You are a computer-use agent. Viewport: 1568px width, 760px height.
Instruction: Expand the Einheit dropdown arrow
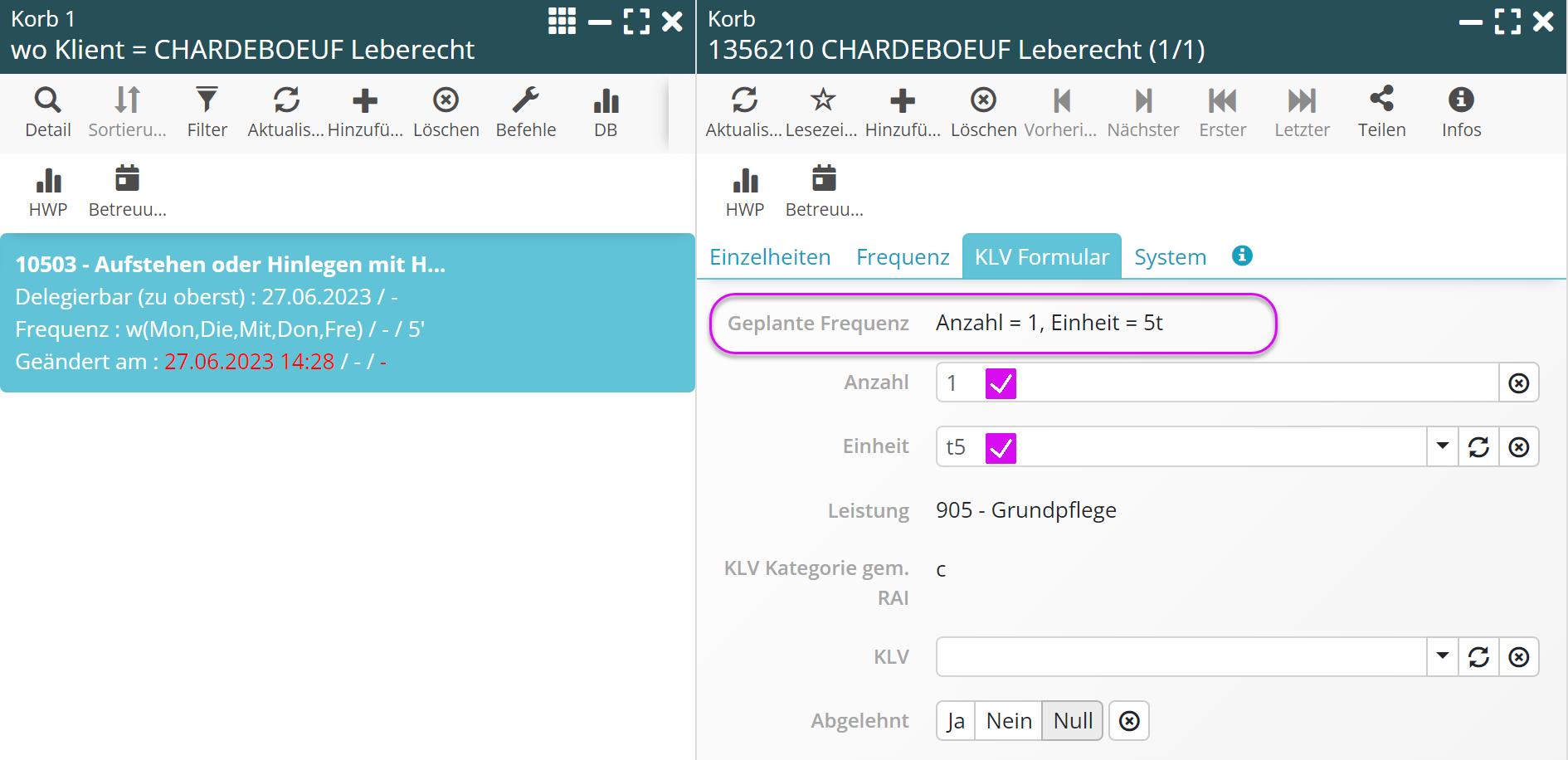coord(1443,446)
